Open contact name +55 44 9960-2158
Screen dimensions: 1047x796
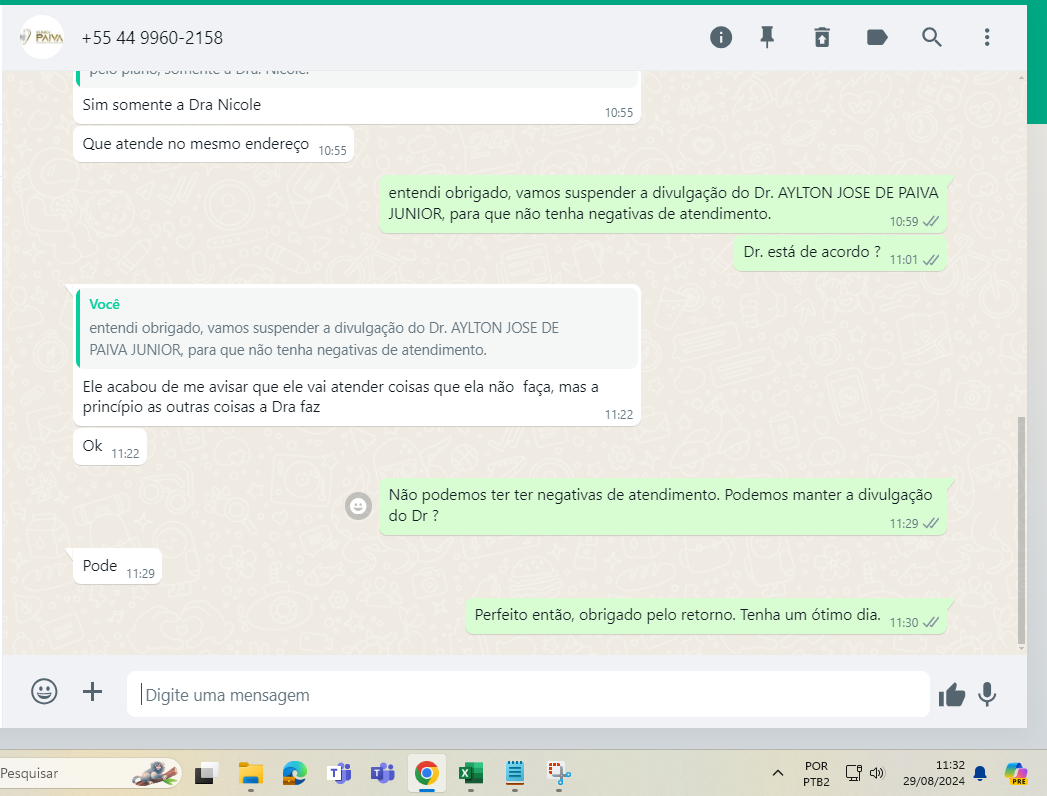coord(152,38)
